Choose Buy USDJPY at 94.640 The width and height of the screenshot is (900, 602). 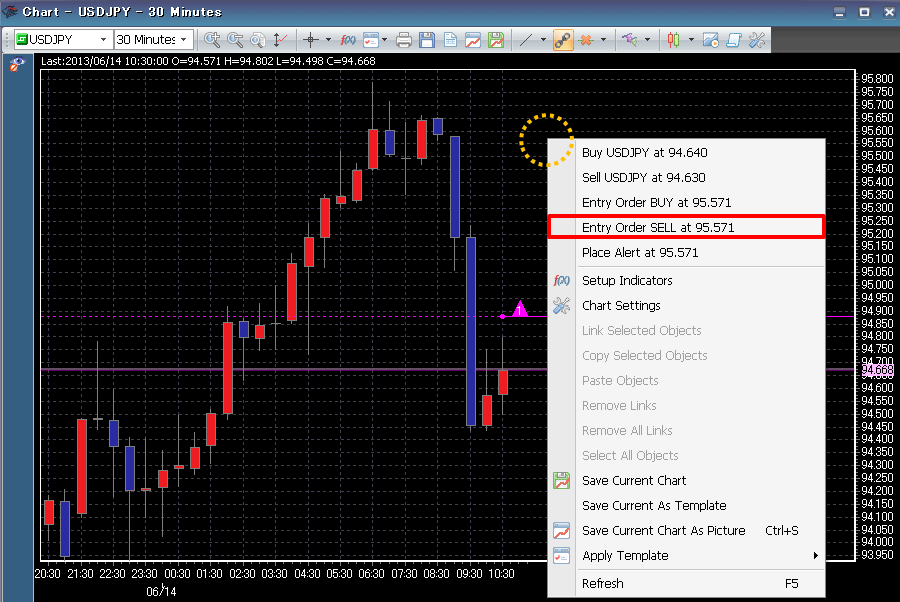686,152
